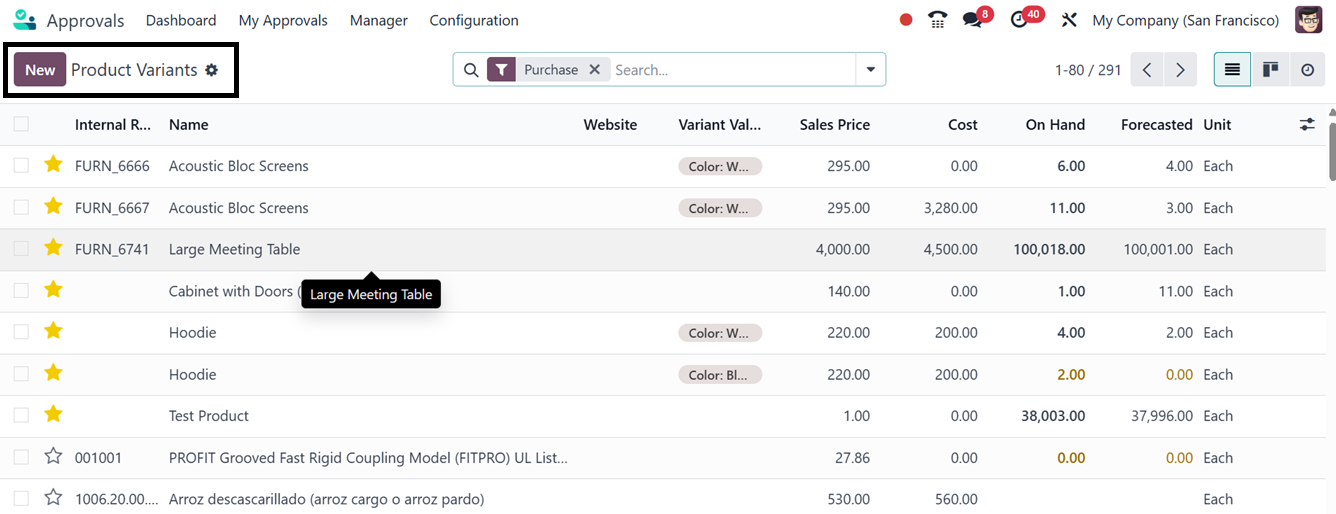Tick the checkbox for FURN_6666 row
Screen dimensions: 1336x514
(x=21, y=166)
